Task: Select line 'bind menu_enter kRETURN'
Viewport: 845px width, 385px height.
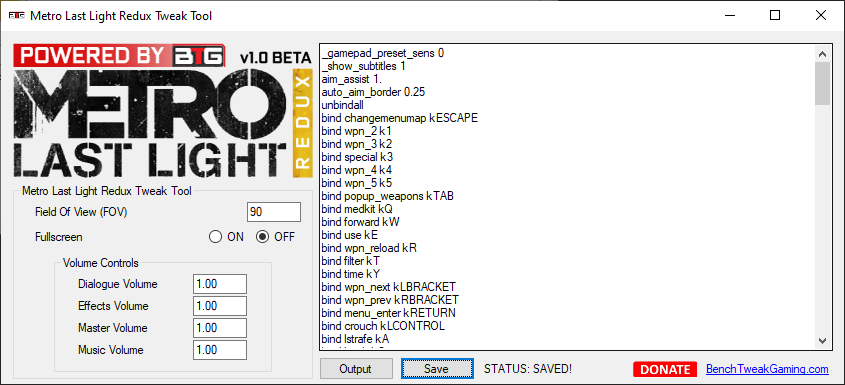Action: pos(389,313)
